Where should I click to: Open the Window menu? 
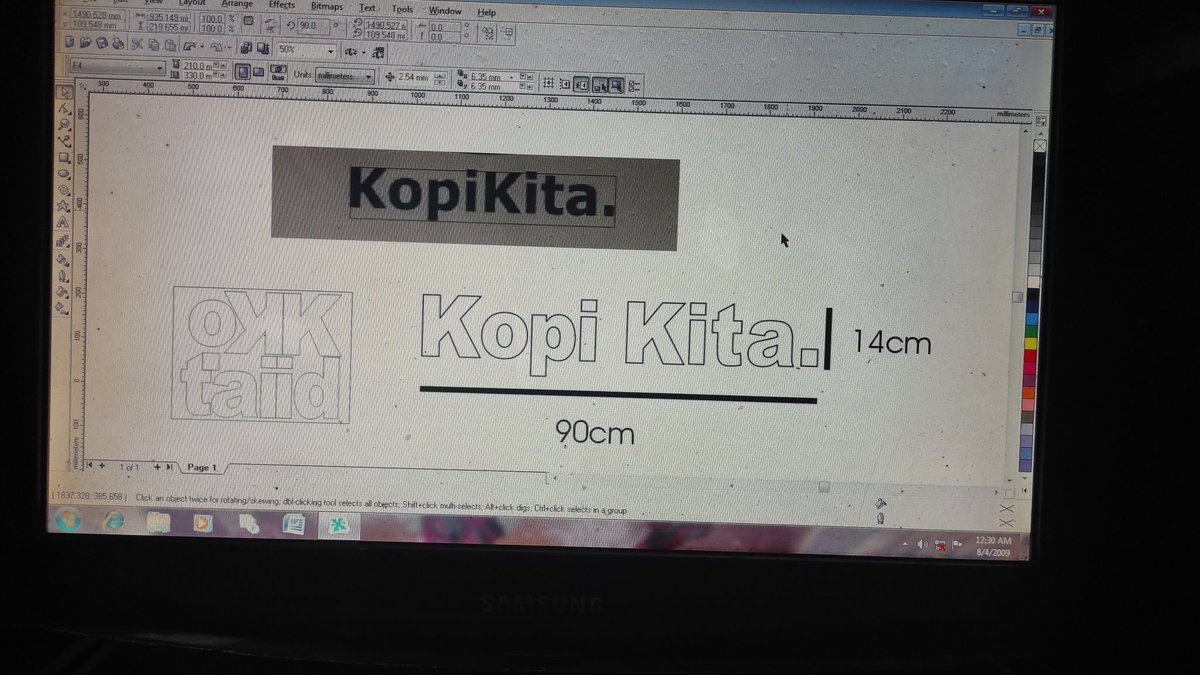(x=445, y=11)
